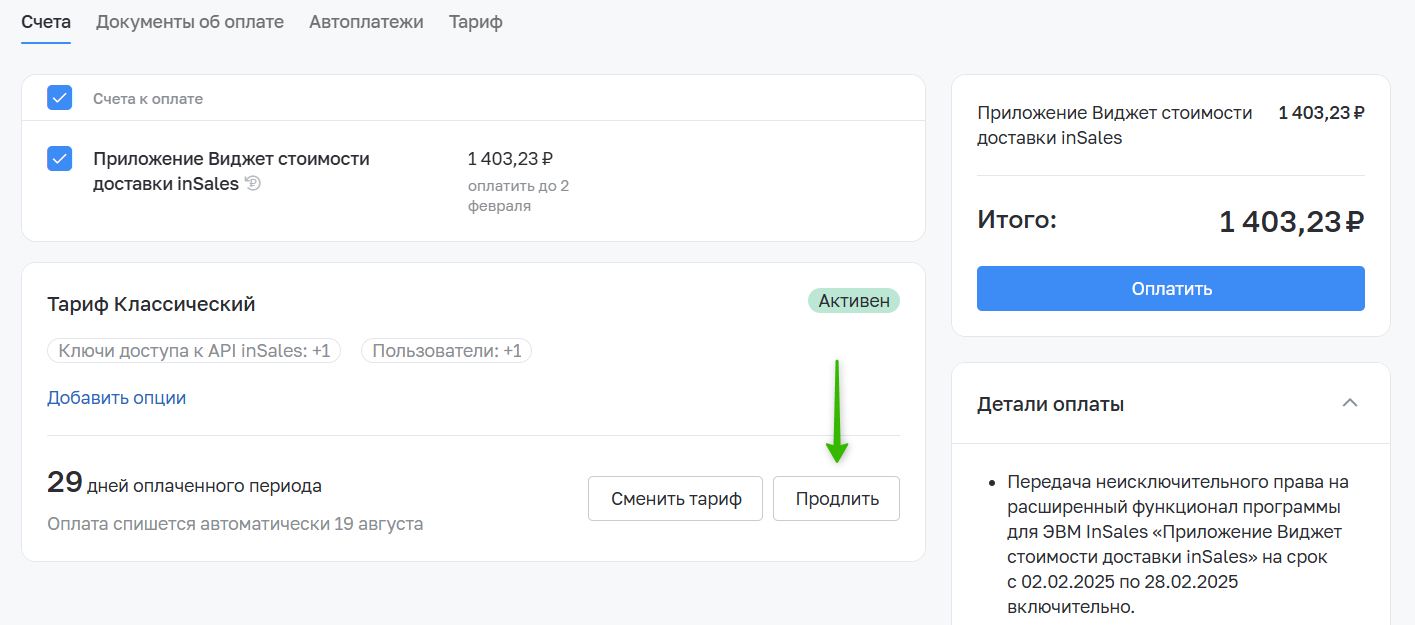Open the Документы об оплате tab
The height and width of the screenshot is (625, 1415).
click(x=190, y=21)
